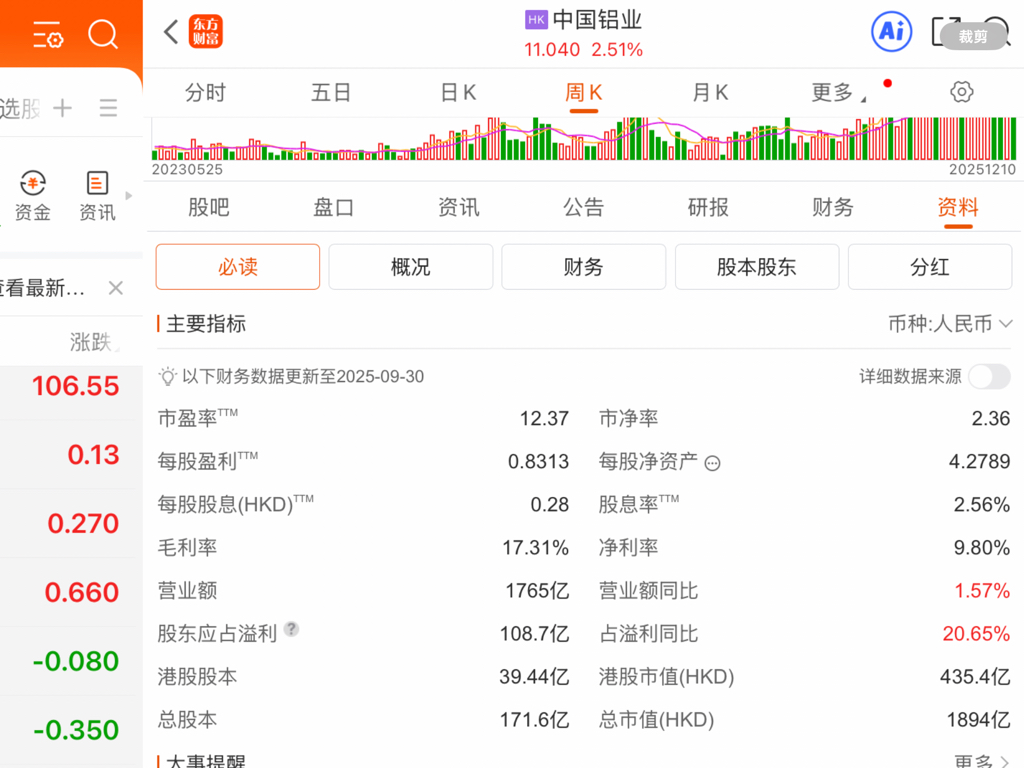Tap the 市净率 value 2.36

991,418
